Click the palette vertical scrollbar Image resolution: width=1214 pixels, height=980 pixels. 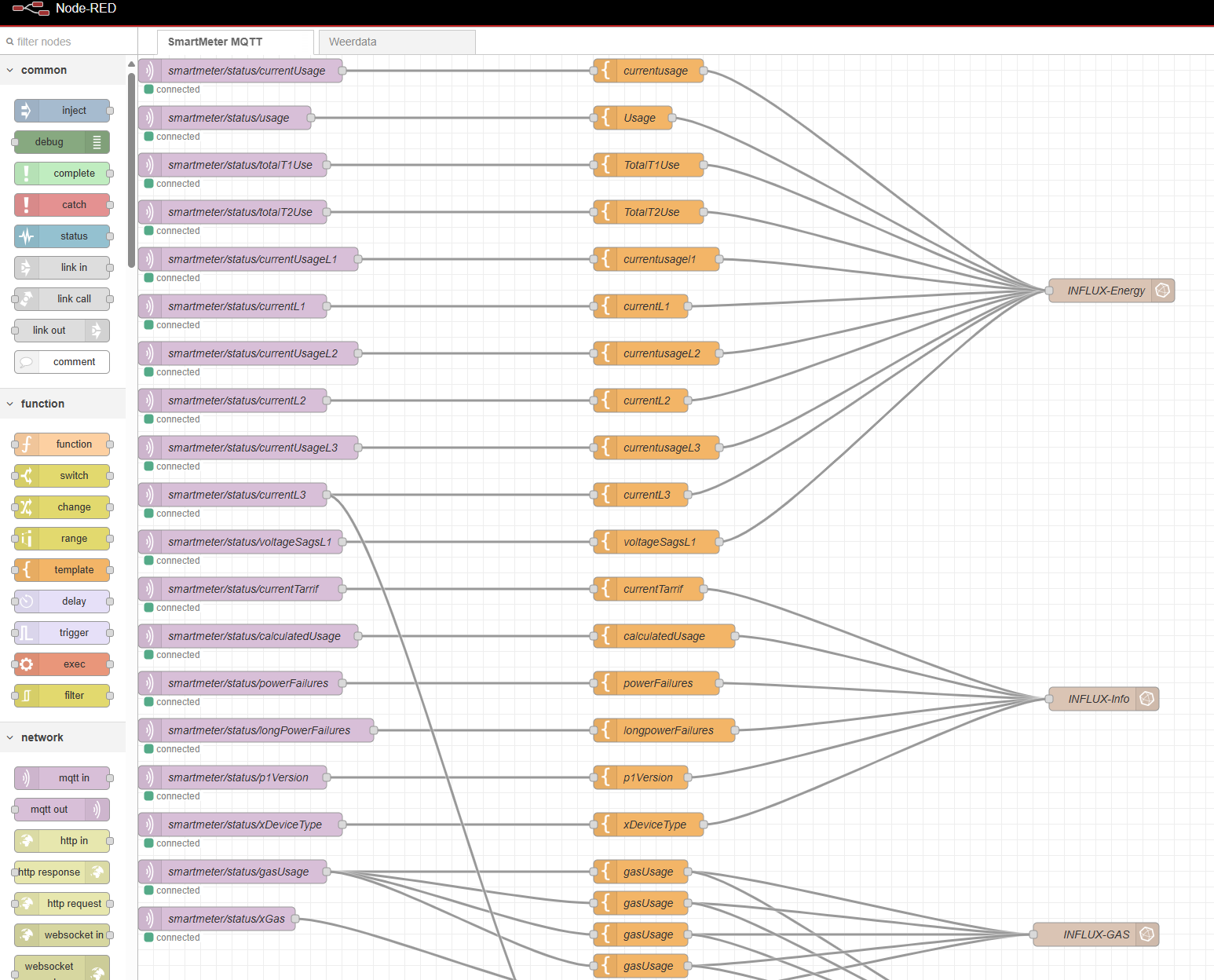click(131, 169)
